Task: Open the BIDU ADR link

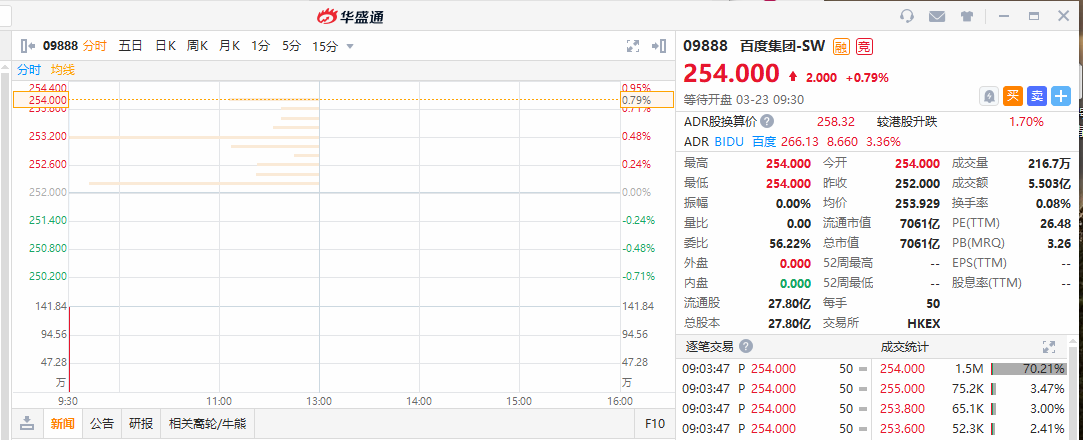Action: [729, 141]
